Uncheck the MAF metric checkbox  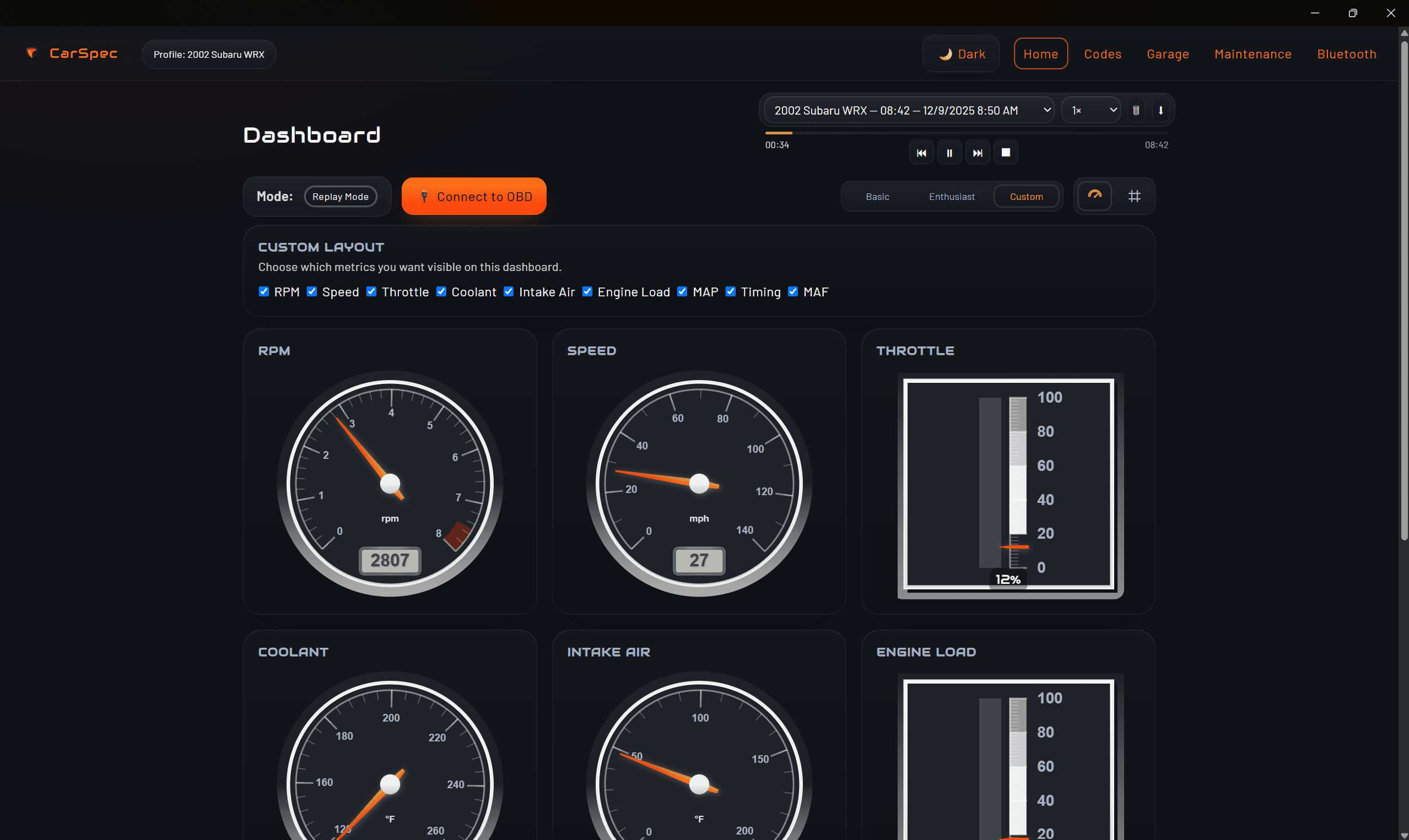point(793,291)
